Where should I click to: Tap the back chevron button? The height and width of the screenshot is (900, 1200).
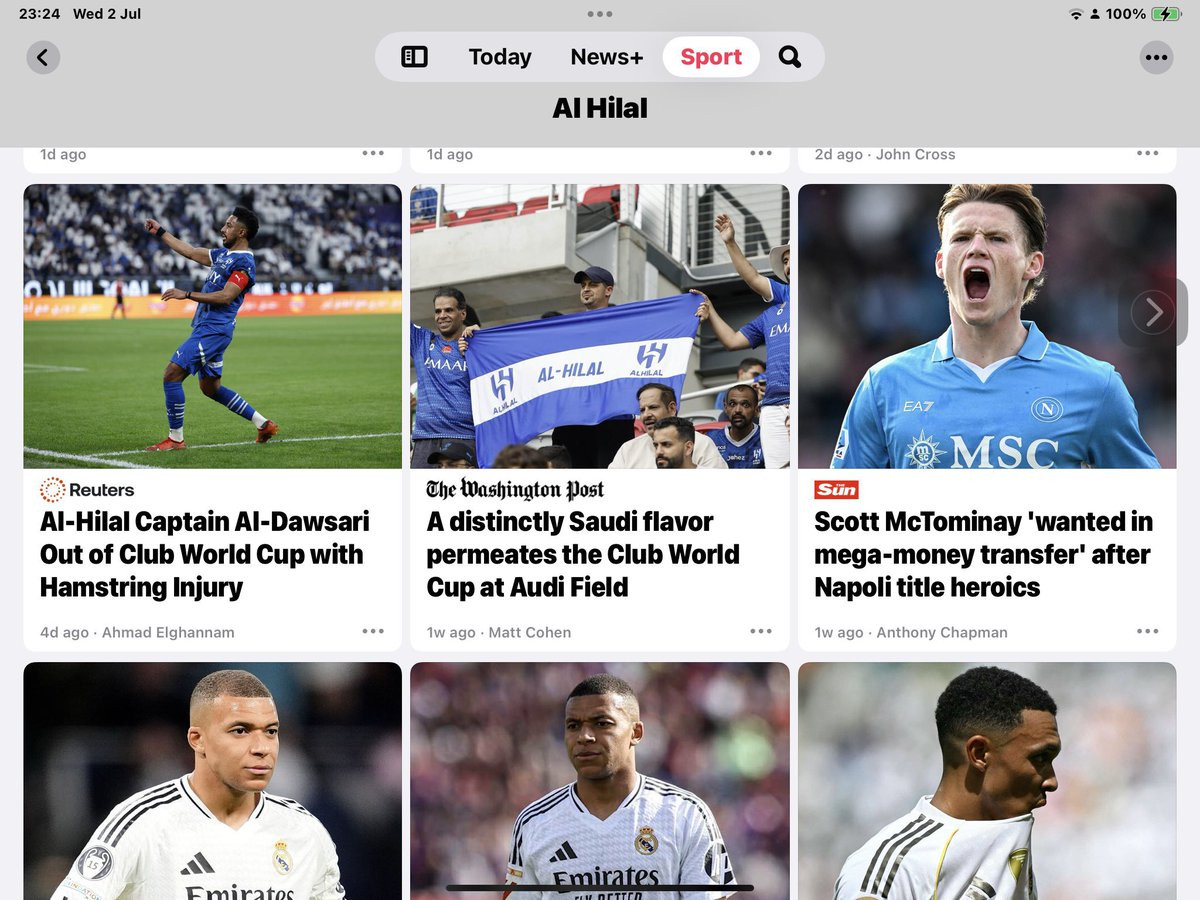click(x=43, y=57)
